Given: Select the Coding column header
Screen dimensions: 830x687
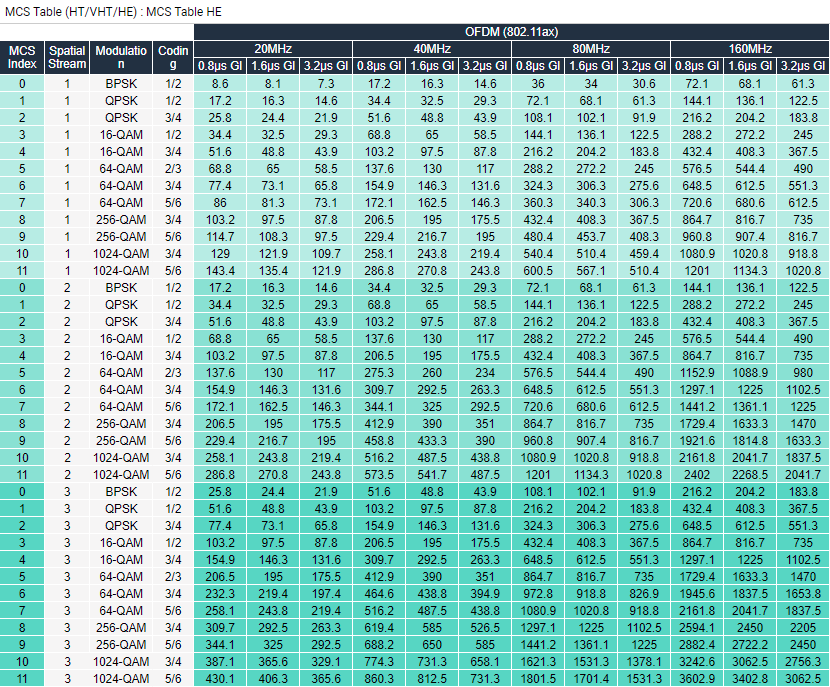Looking at the screenshot, I should click(173, 58).
